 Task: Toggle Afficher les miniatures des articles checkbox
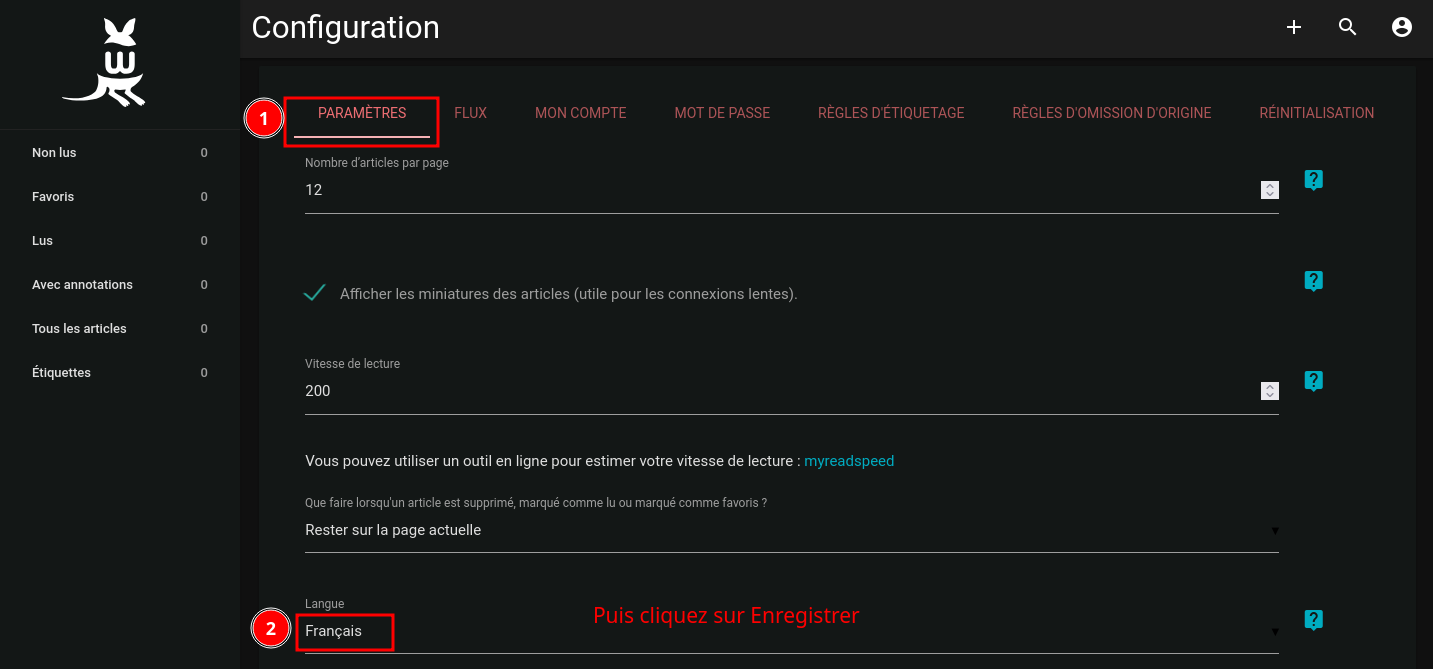(x=315, y=293)
